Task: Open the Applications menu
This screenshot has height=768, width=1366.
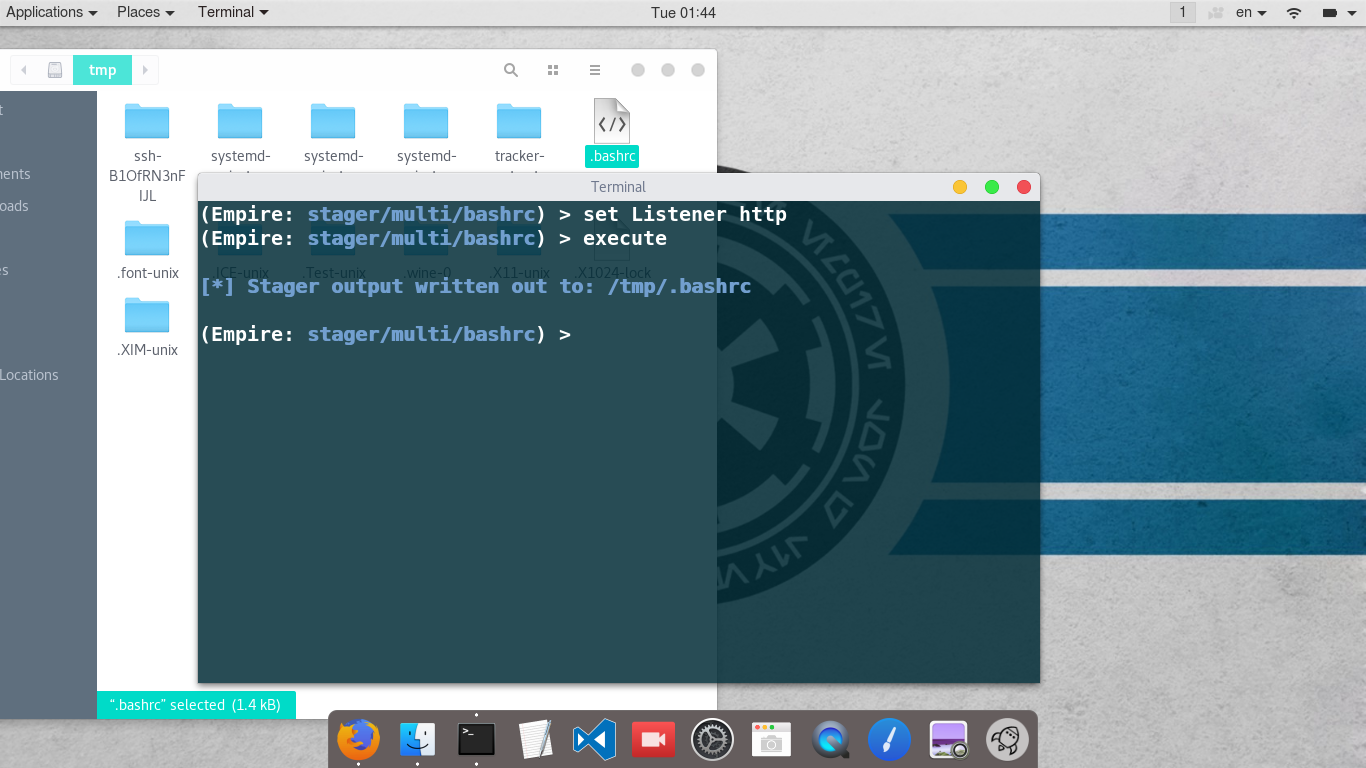Action: click(x=52, y=12)
